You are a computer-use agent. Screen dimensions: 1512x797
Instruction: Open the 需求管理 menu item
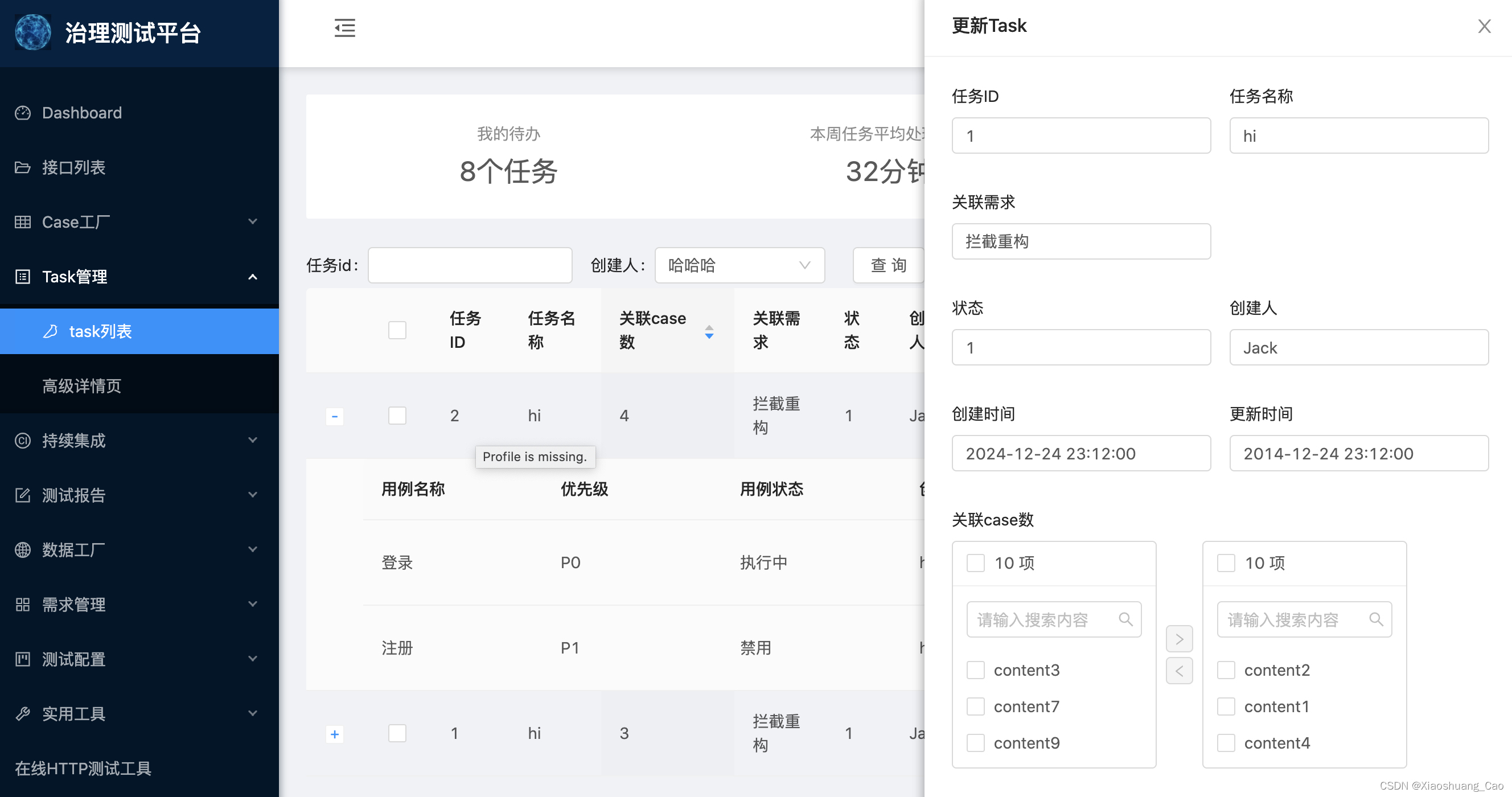(x=139, y=604)
